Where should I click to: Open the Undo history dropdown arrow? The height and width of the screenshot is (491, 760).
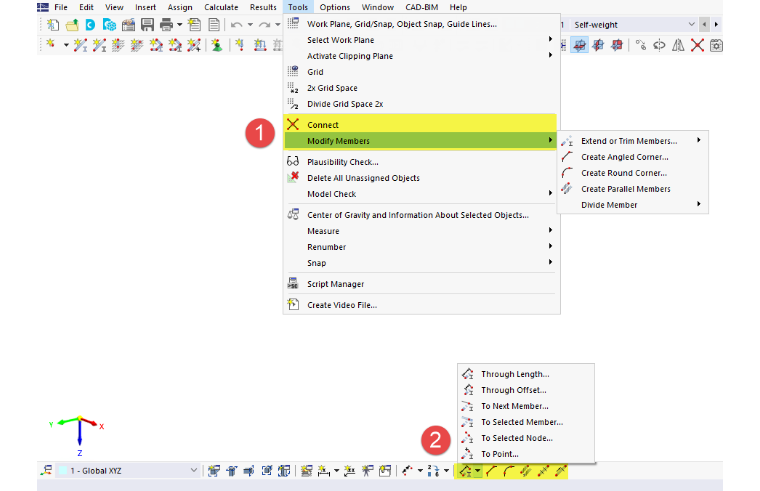point(250,25)
